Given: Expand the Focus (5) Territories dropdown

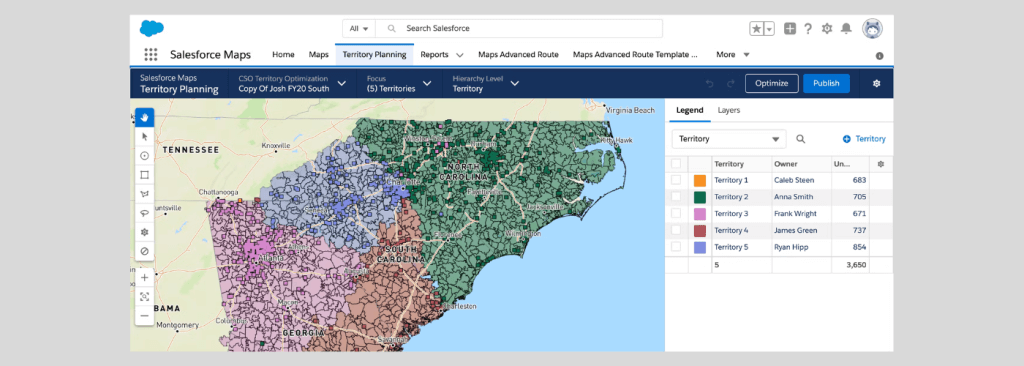Looking at the screenshot, I should [x=427, y=84].
